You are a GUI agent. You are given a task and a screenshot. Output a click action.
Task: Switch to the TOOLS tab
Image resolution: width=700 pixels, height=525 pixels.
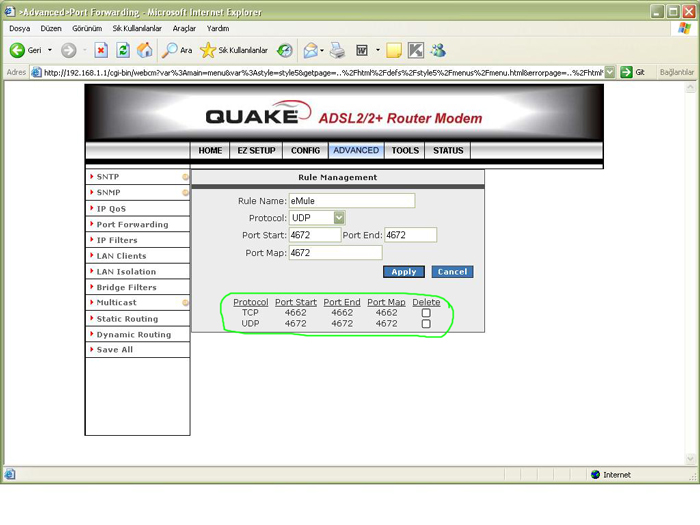[x=405, y=150]
